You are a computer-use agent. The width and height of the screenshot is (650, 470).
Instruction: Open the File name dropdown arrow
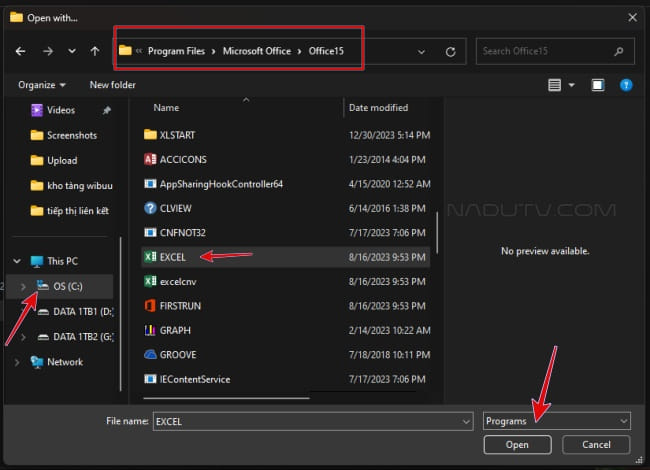[x=466, y=422]
